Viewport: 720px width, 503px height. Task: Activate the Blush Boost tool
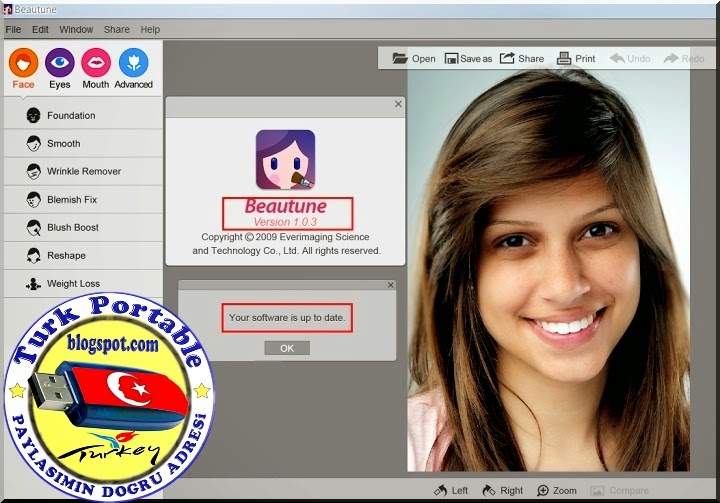tap(83, 227)
